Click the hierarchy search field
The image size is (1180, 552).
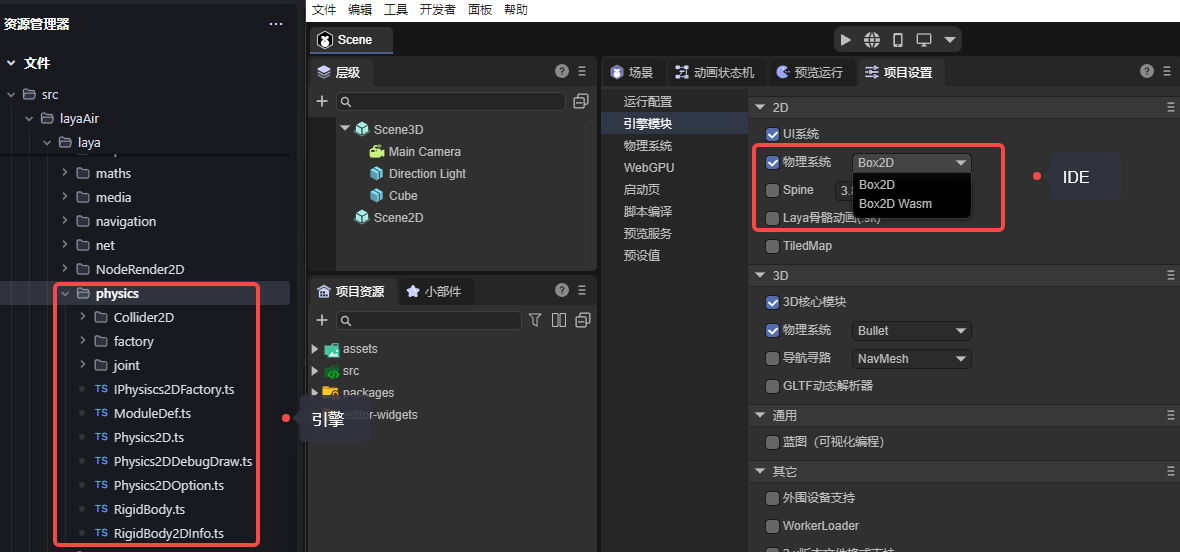pyautogui.click(x=452, y=101)
